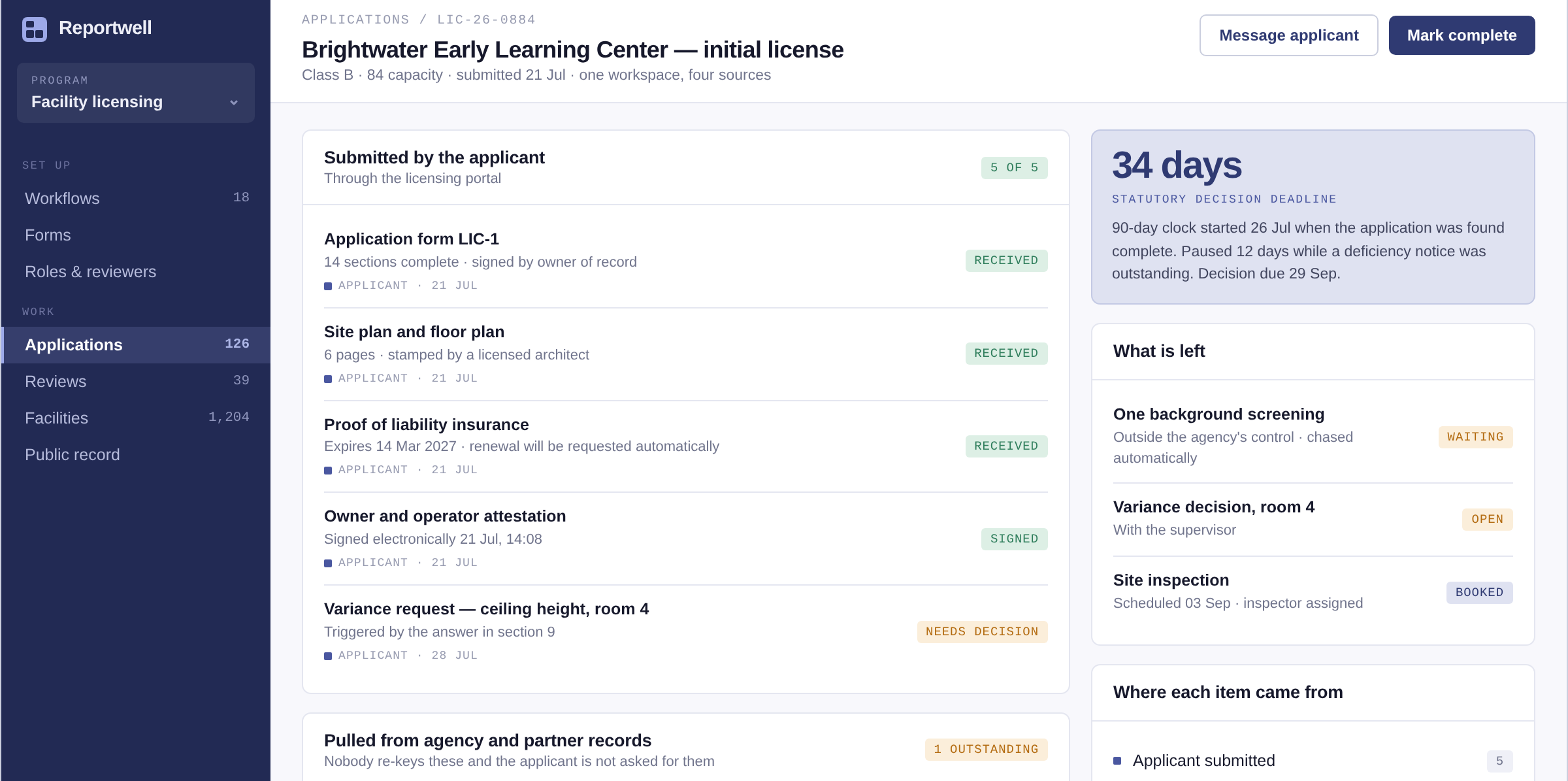Click the APPLICATIONS breadcrumb link
1568x781 pixels.
pyautogui.click(x=355, y=20)
